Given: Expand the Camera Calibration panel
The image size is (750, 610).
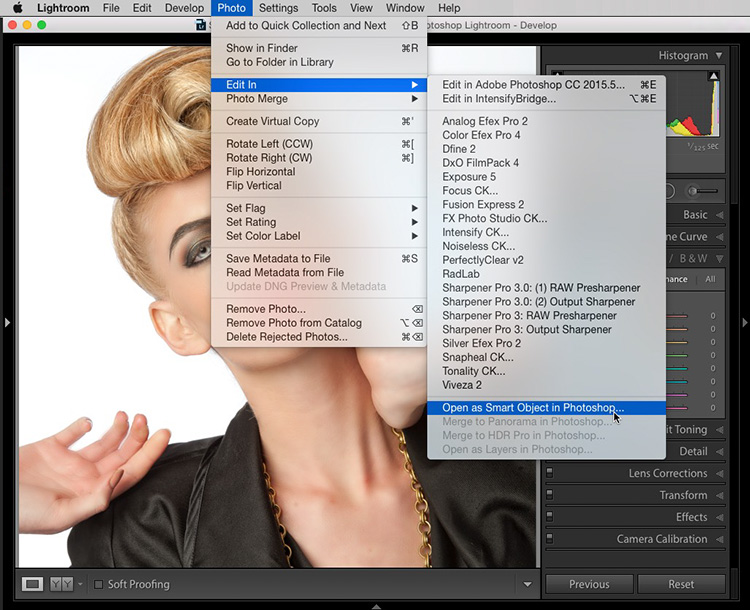Looking at the screenshot, I should point(719,539).
